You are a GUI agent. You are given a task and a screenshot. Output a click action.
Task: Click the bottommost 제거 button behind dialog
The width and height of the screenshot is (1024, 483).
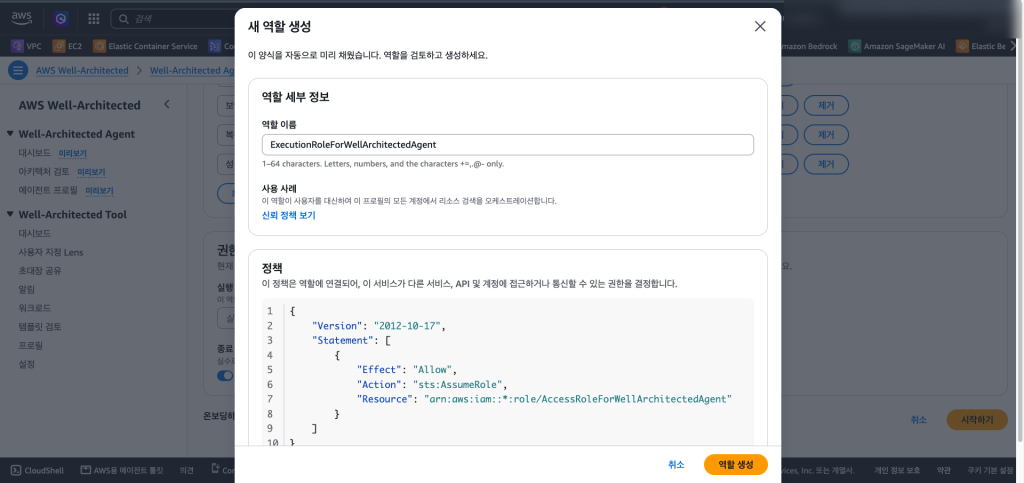point(825,164)
